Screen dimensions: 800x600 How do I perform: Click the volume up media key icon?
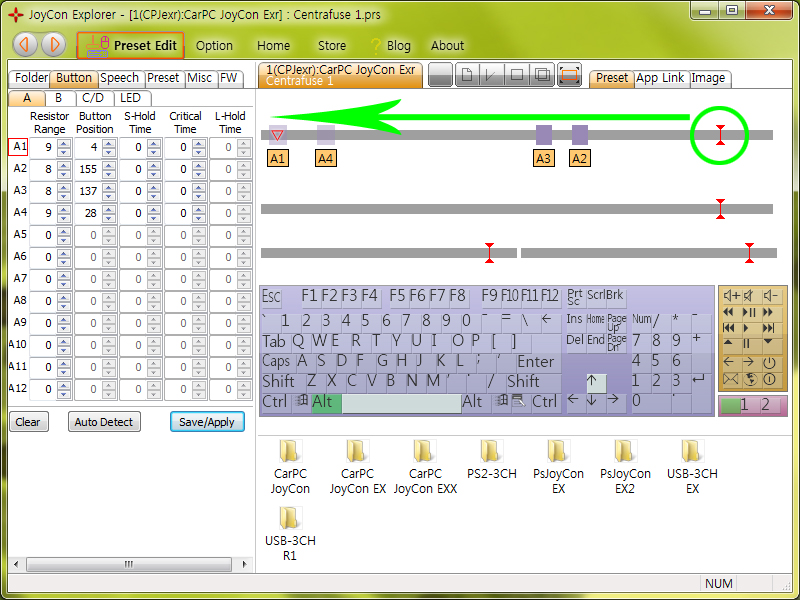pos(731,295)
